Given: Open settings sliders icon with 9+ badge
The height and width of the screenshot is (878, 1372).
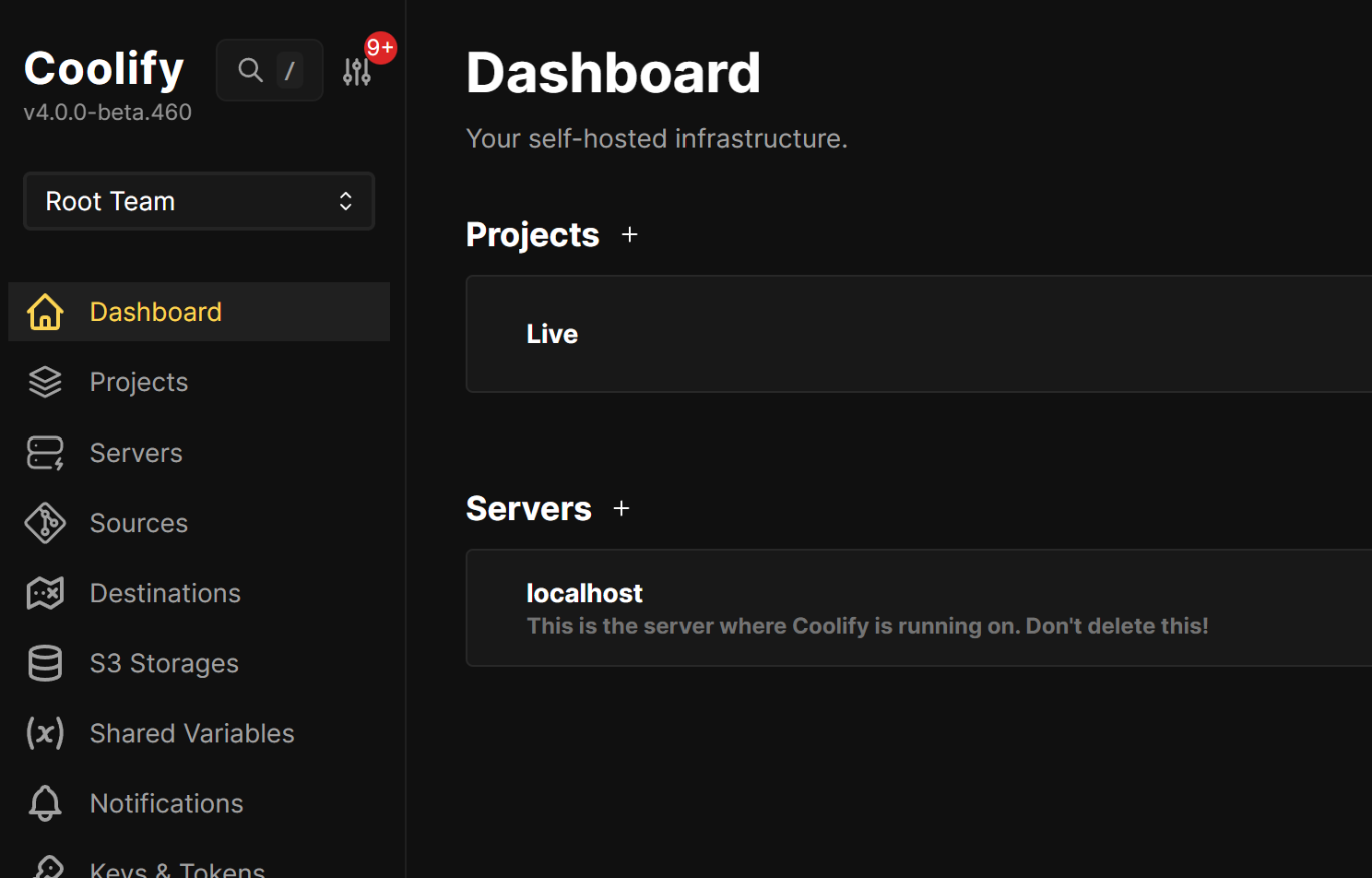Looking at the screenshot, I should pos(357,71).
